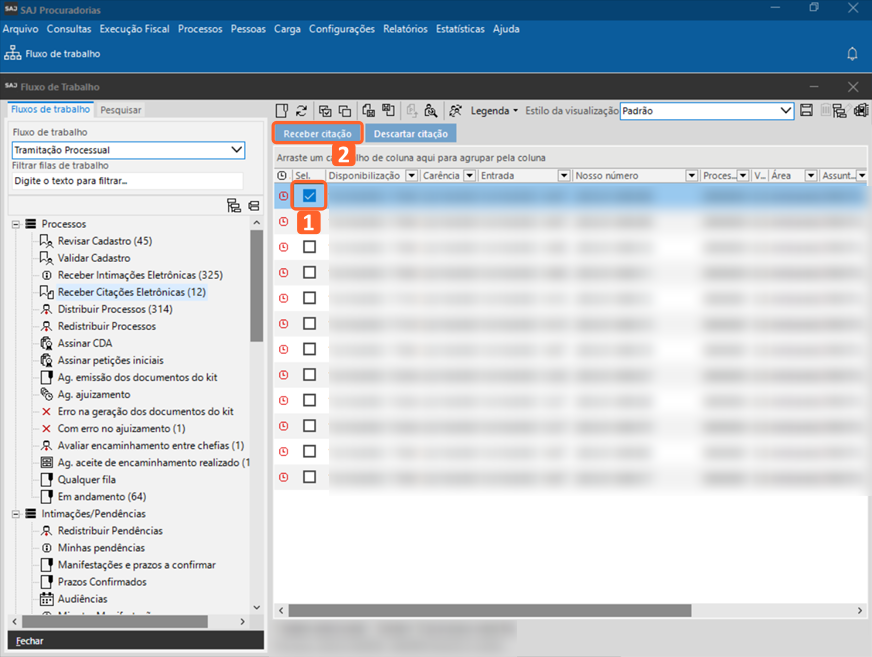The image size is (872, 657).
Task: Tick the checkbox in the last grid row
Action: tap(309, 477)
